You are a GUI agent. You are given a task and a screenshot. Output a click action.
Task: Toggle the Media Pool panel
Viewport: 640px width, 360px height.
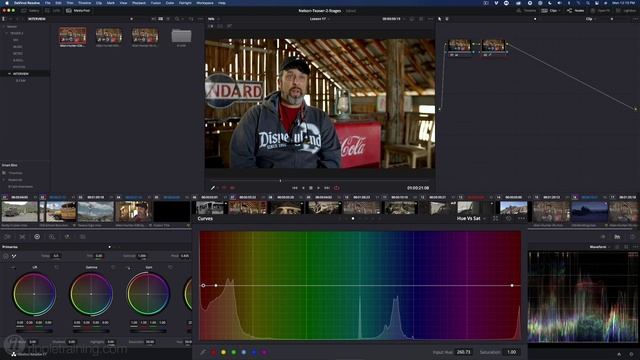[78, 11]
